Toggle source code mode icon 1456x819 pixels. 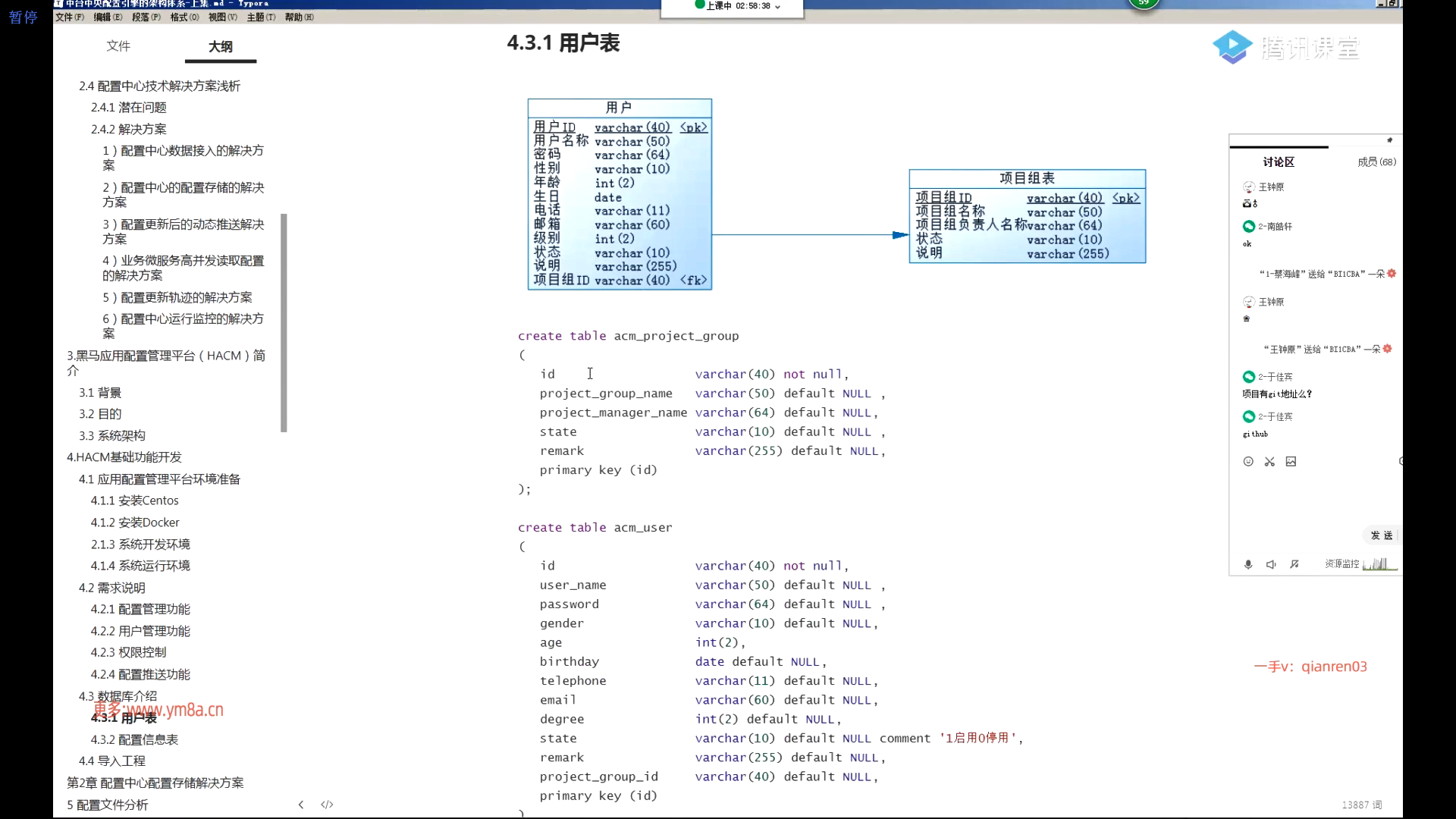327,805
